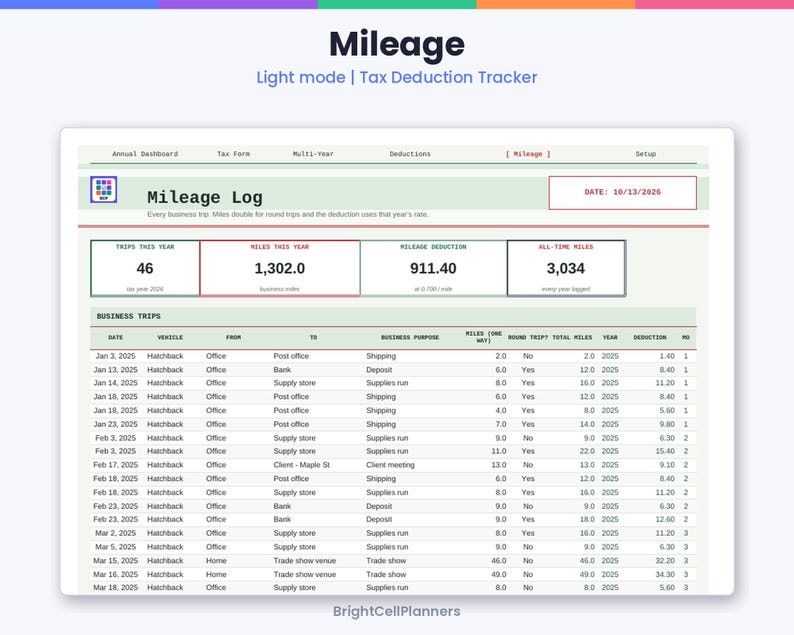The height and width of the screenshot is (635, 794).
Task: Click the BrightCellPlanners brand text
Action: point(396,611)
